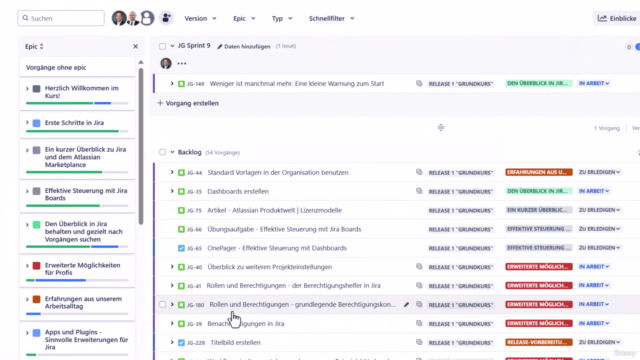This screenshot has height=360, width=640.
Task: Click orange swatch of Erfahrungen aus unserem Arbeitsalltag
Action: (x=36, y=299)
